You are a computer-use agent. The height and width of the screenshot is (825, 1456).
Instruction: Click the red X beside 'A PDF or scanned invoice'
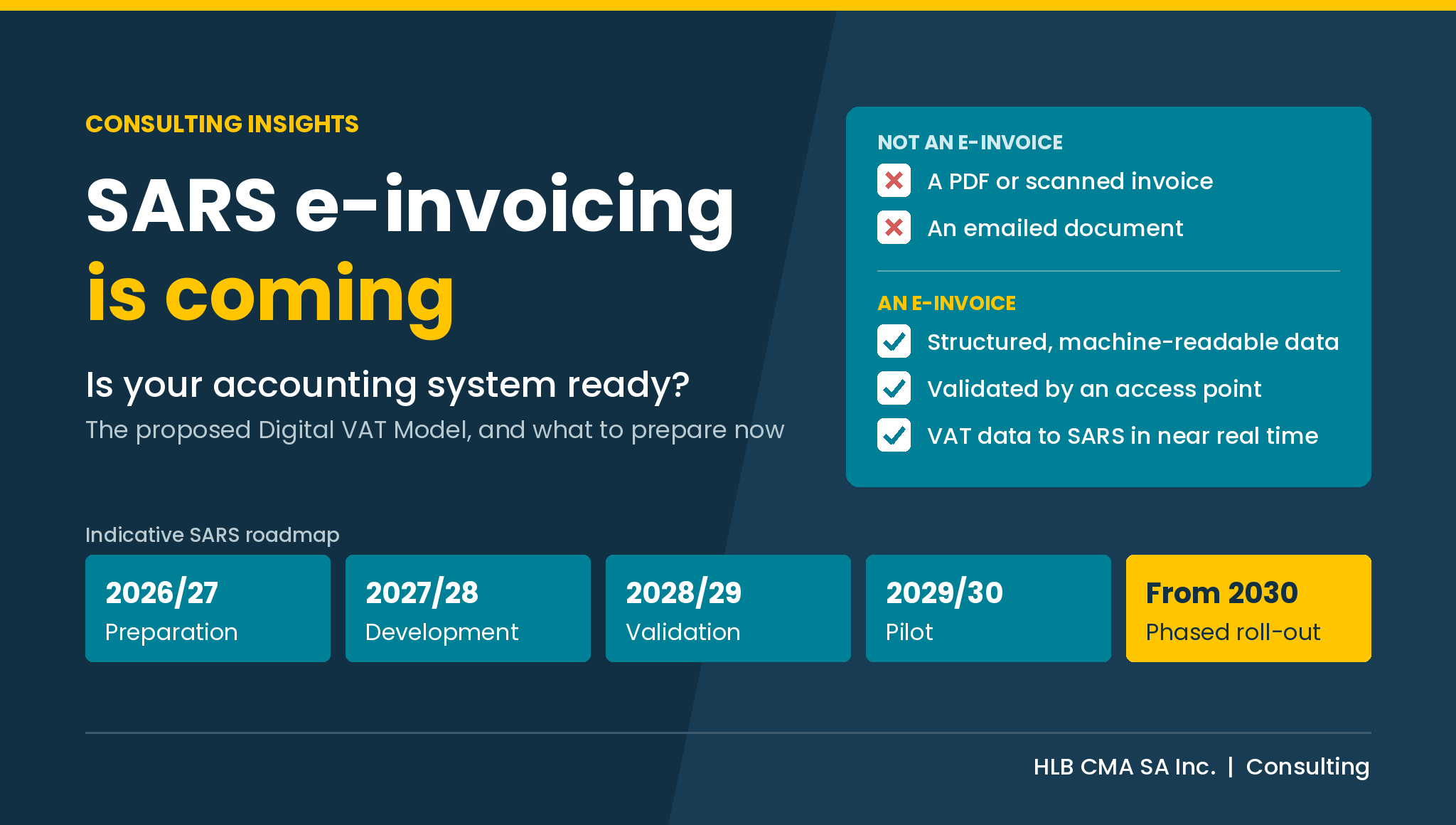coord(894,181)
